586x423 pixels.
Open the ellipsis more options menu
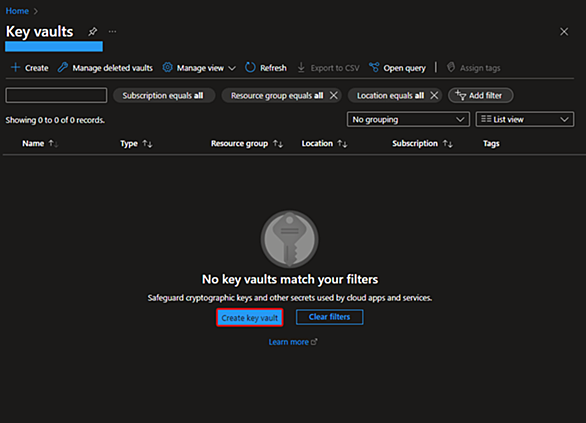pyautogui.click(x=112, y=32)
